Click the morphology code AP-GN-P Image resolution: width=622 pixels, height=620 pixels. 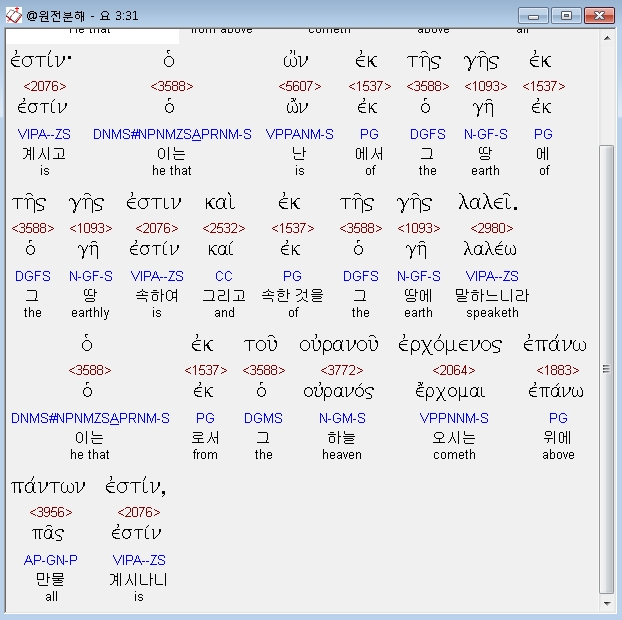click(x=50, y=560)
